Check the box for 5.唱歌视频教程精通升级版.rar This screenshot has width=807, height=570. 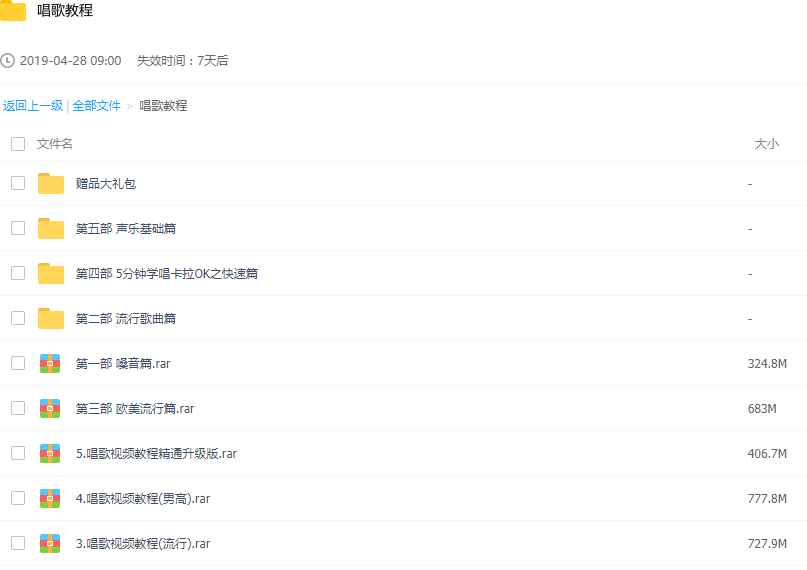[18, 453]
